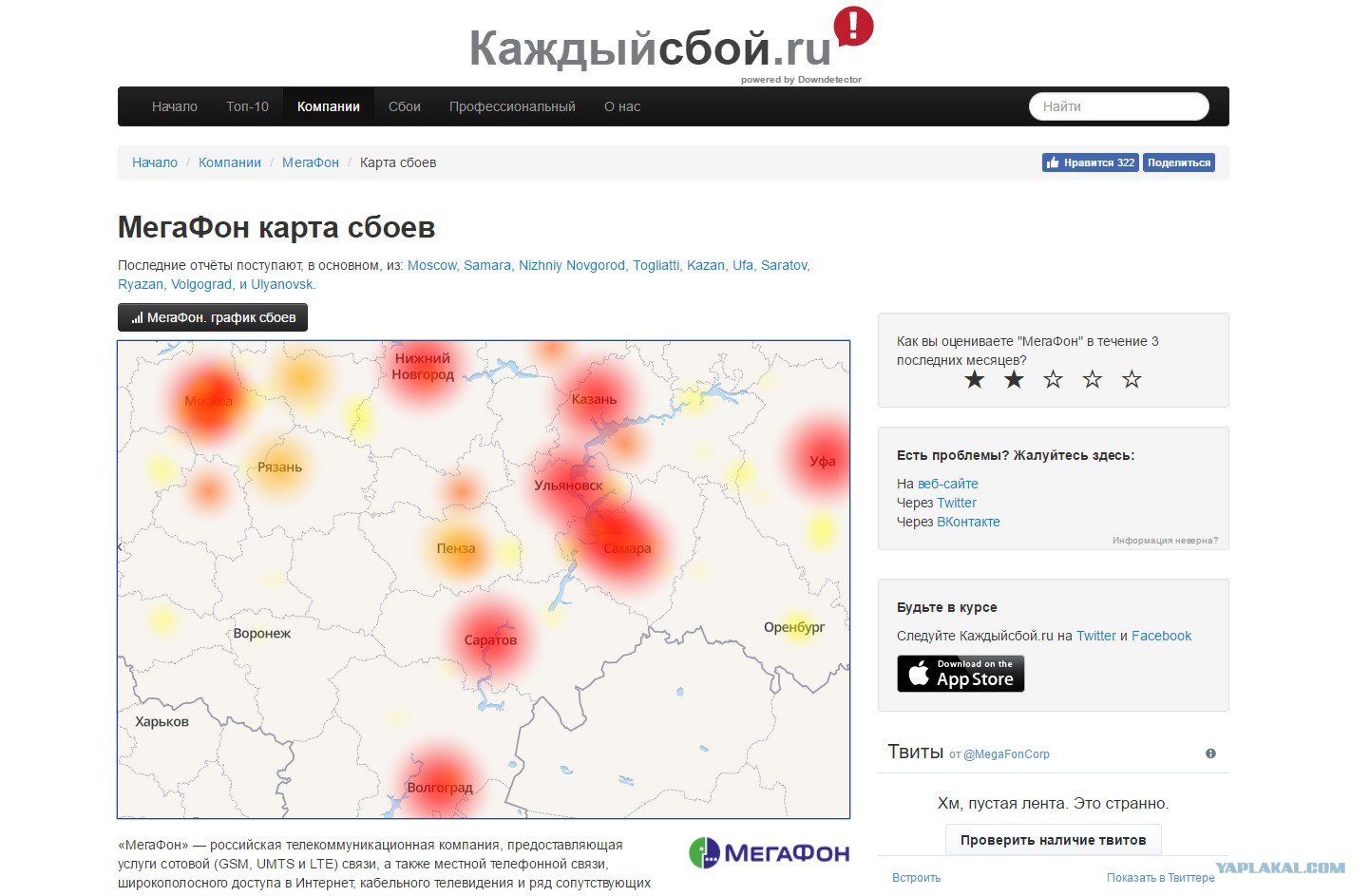Screen dimensions: 1370x896
Task: Open the Nizhniy Novgorod city link
Action: tap(572, 265)
